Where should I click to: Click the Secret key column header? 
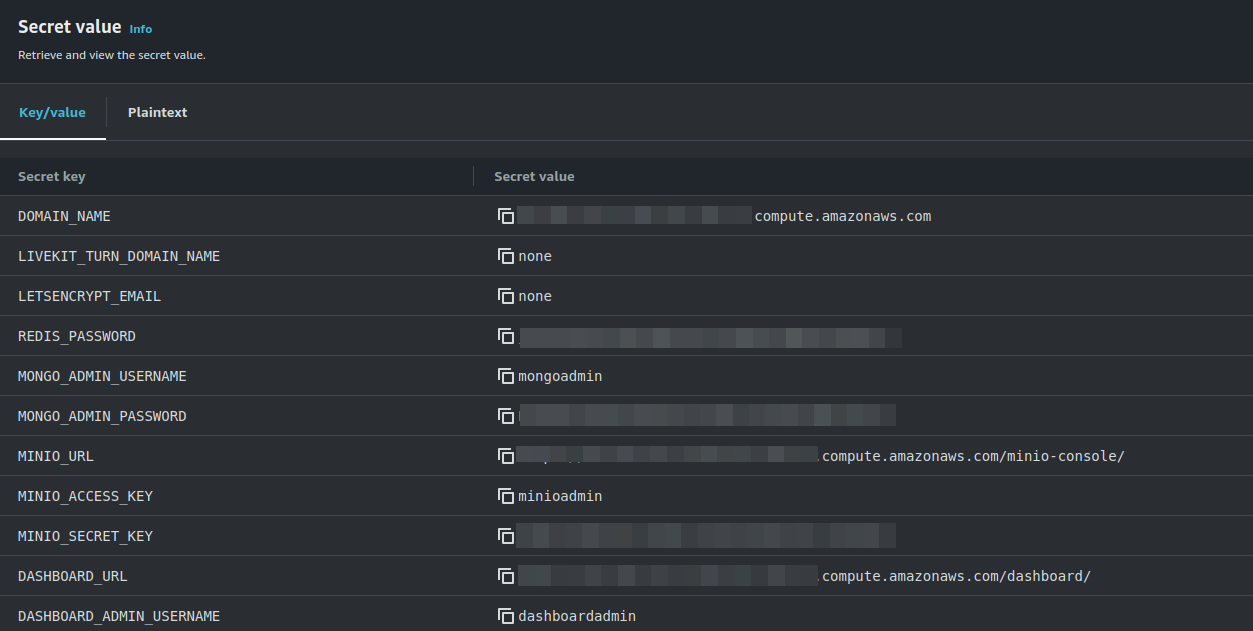coord(52,176)
